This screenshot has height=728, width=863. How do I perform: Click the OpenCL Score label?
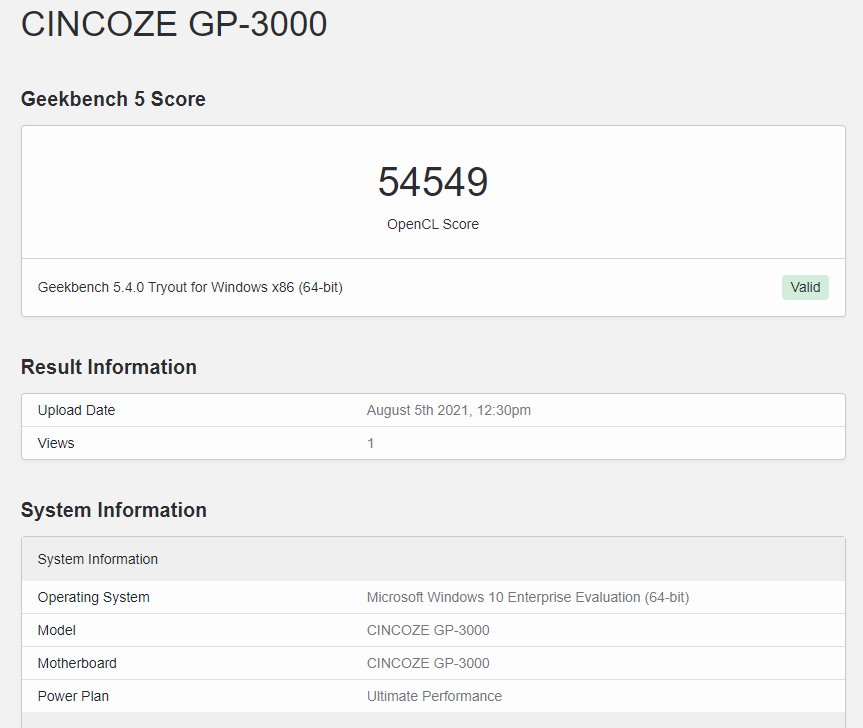[433, 225]
